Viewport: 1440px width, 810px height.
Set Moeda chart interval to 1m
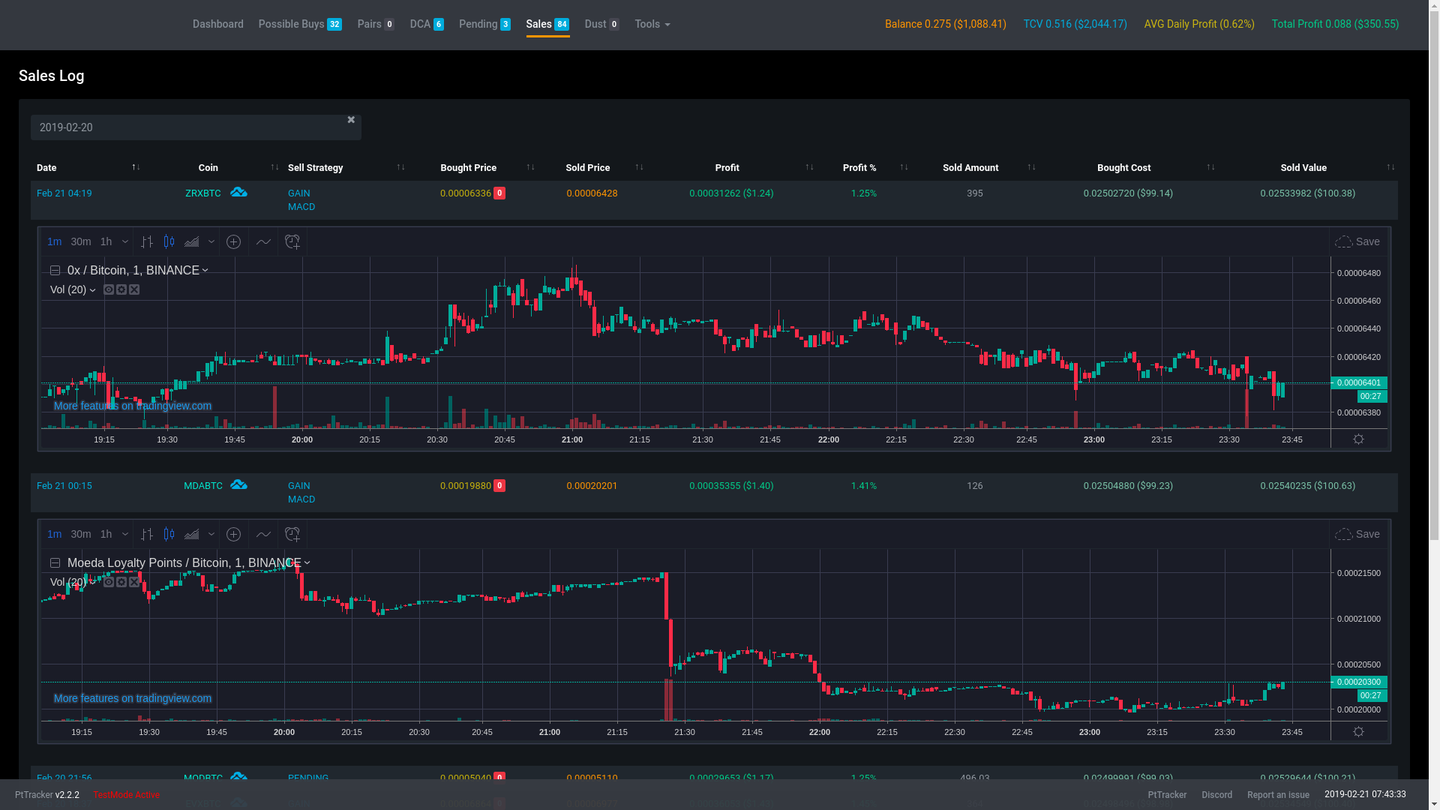pyautogui.click(x=54, y=534)
